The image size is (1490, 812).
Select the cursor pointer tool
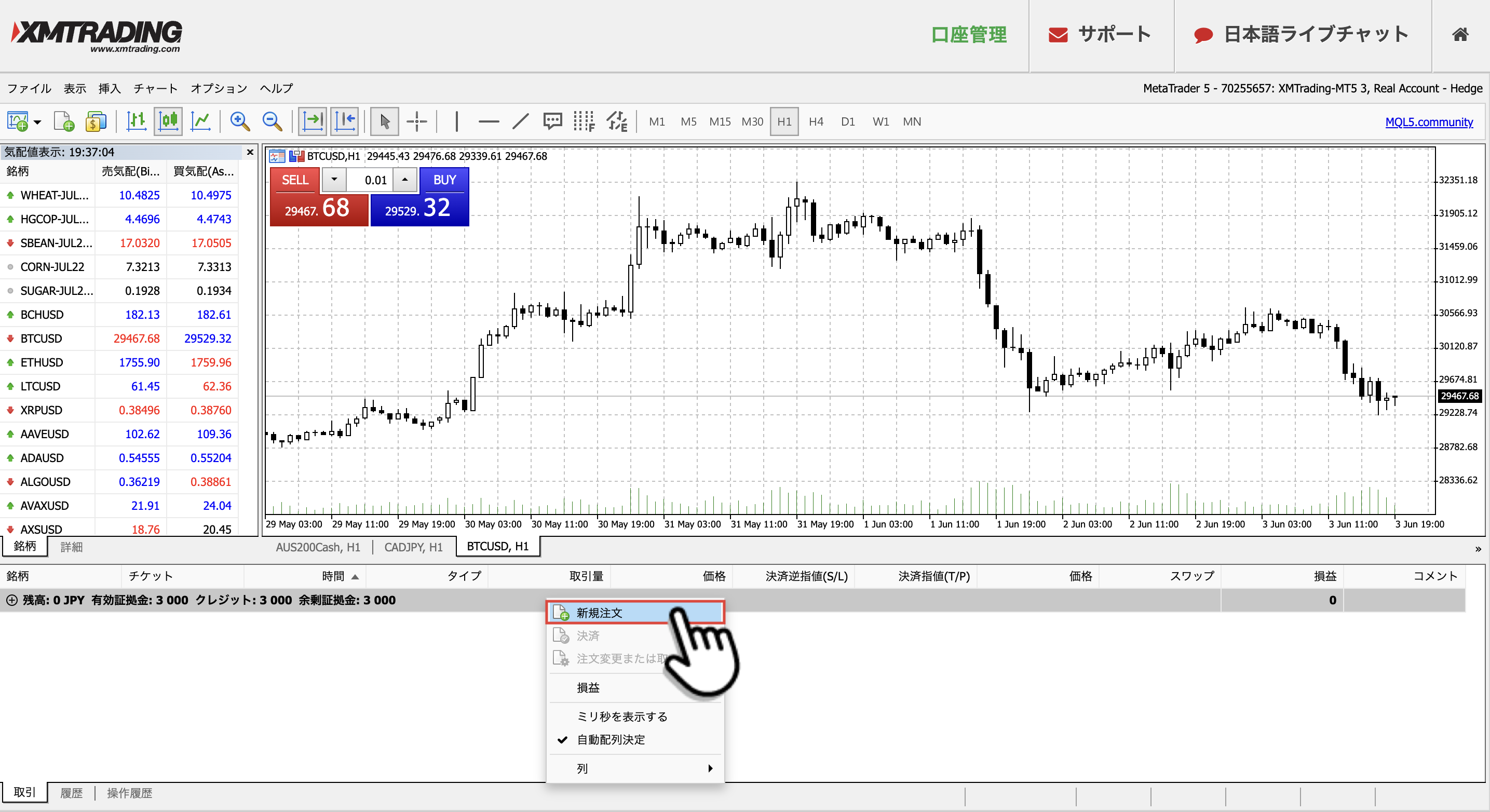click(x=385, y=121)
